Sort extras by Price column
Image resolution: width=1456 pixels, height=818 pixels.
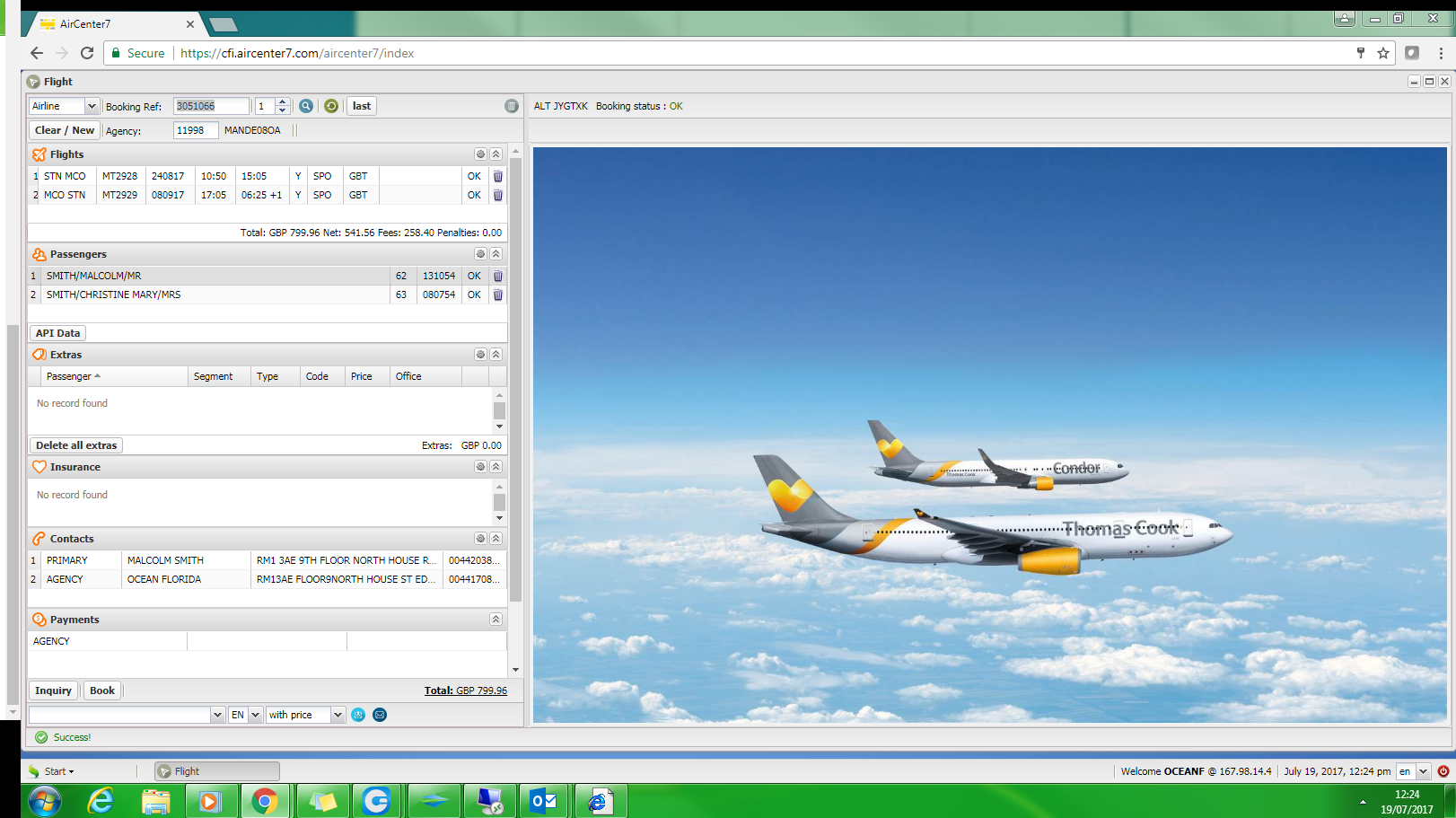tap(368, 376)
